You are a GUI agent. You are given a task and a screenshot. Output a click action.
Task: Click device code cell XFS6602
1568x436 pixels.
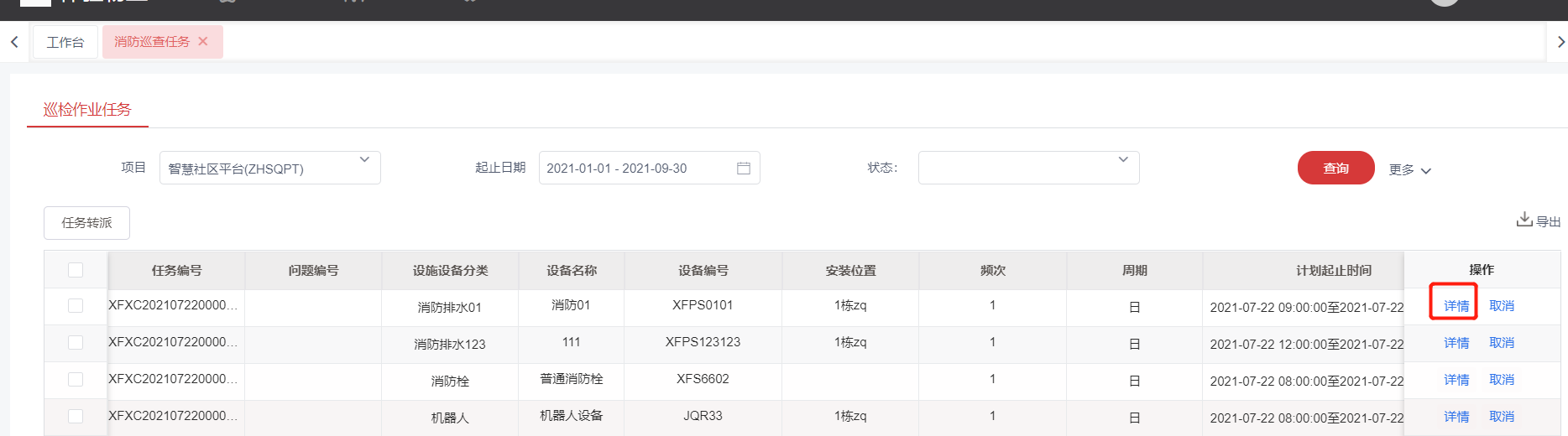pyautogui.click(x=703, y=379)
